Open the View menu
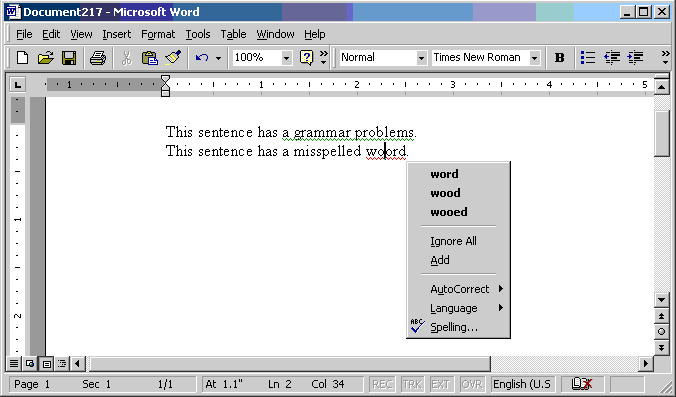 (x=81, y=34)
